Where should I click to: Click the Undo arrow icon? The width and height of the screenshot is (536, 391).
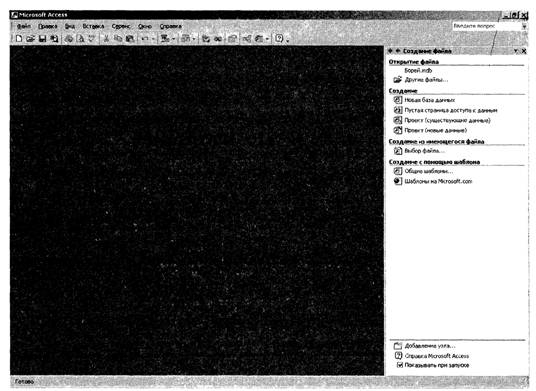pos(145,39)
